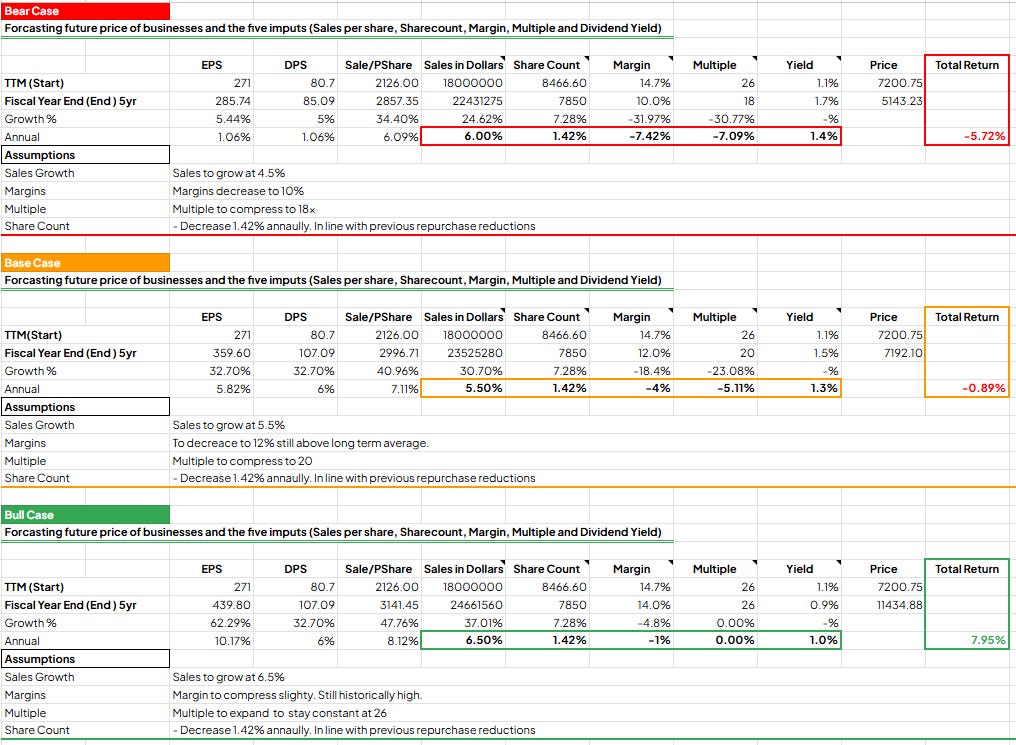Click annual multiple change -7.09%

[733, 136]
